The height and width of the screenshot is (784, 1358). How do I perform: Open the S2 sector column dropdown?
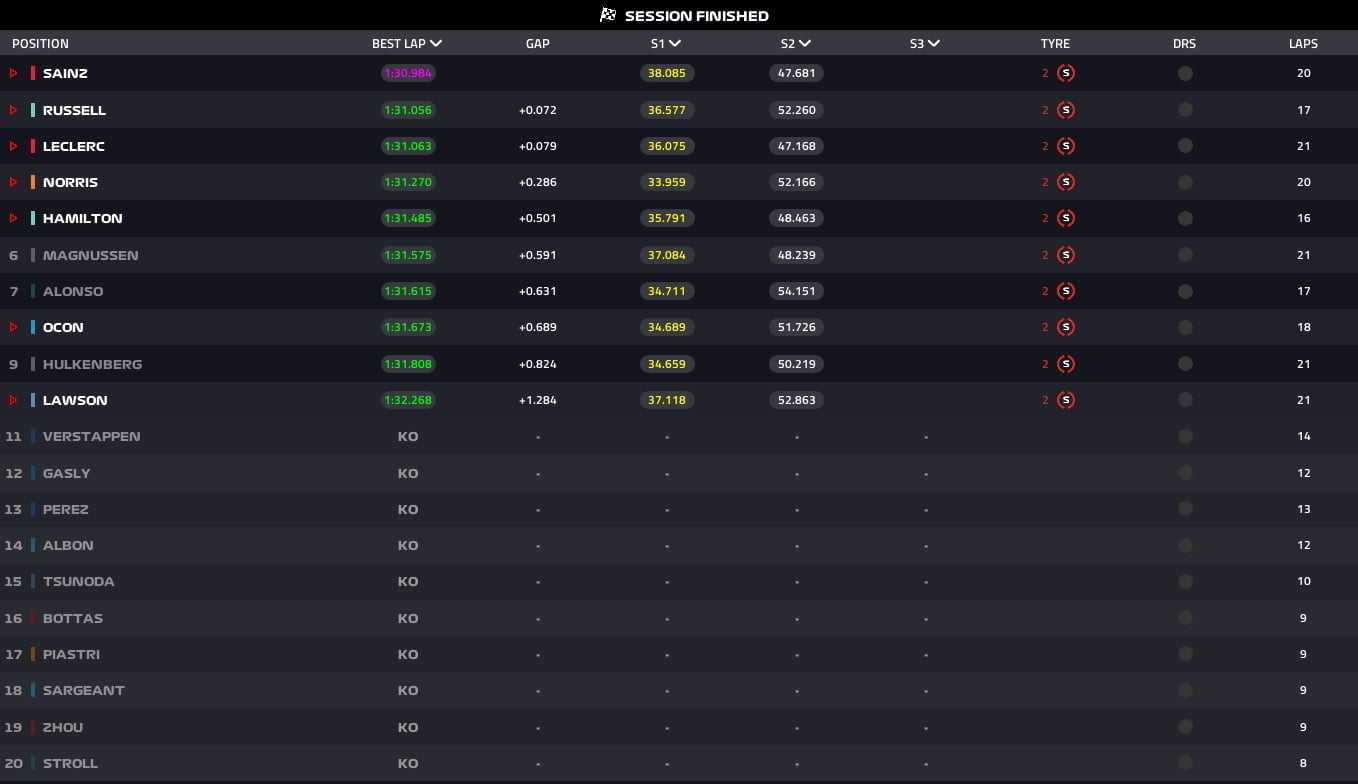tap(805, 44)
